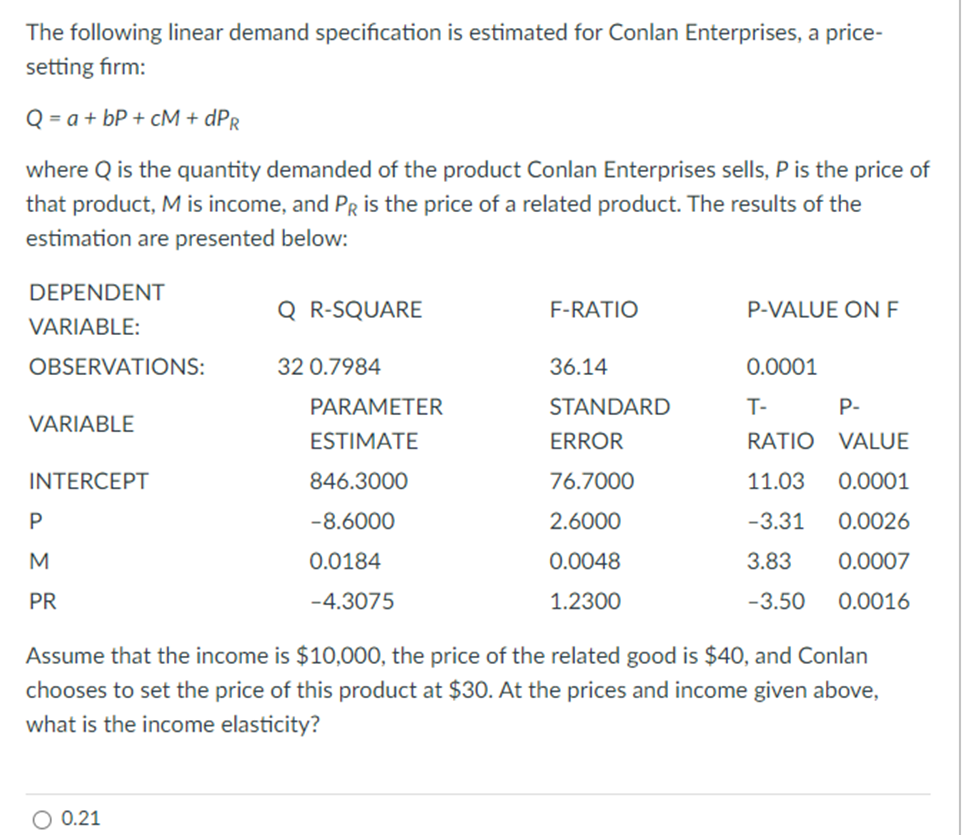Click the M variable row label
The image size is (975, 835).
tap(35, 561)
